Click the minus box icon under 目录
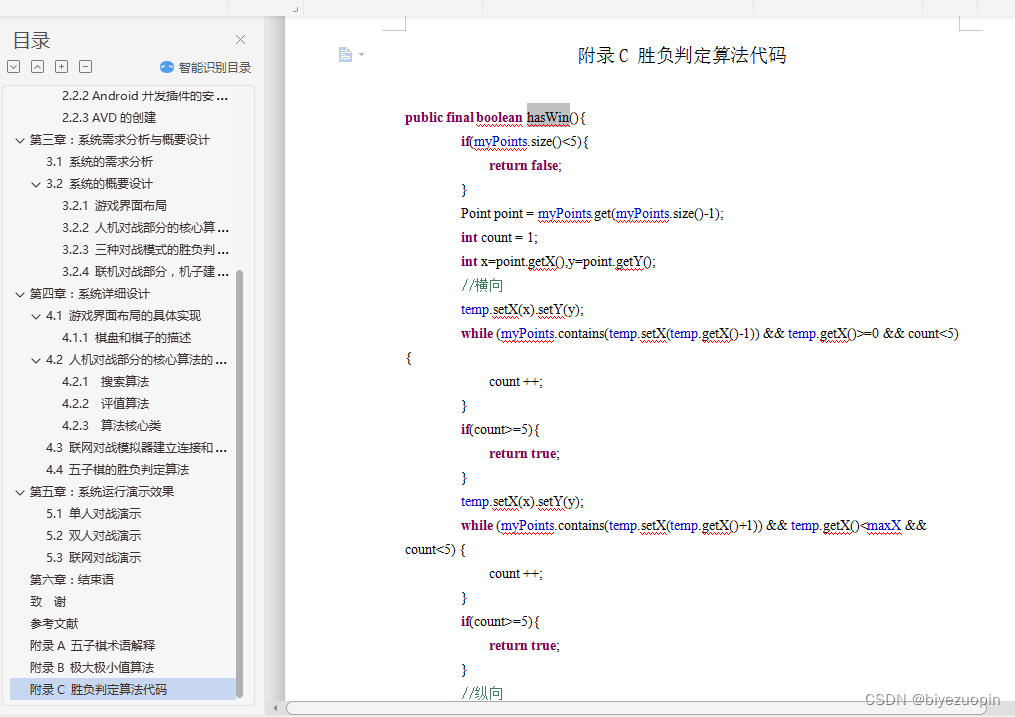This screenshot has height=717, width=1015. coord(85,67)
